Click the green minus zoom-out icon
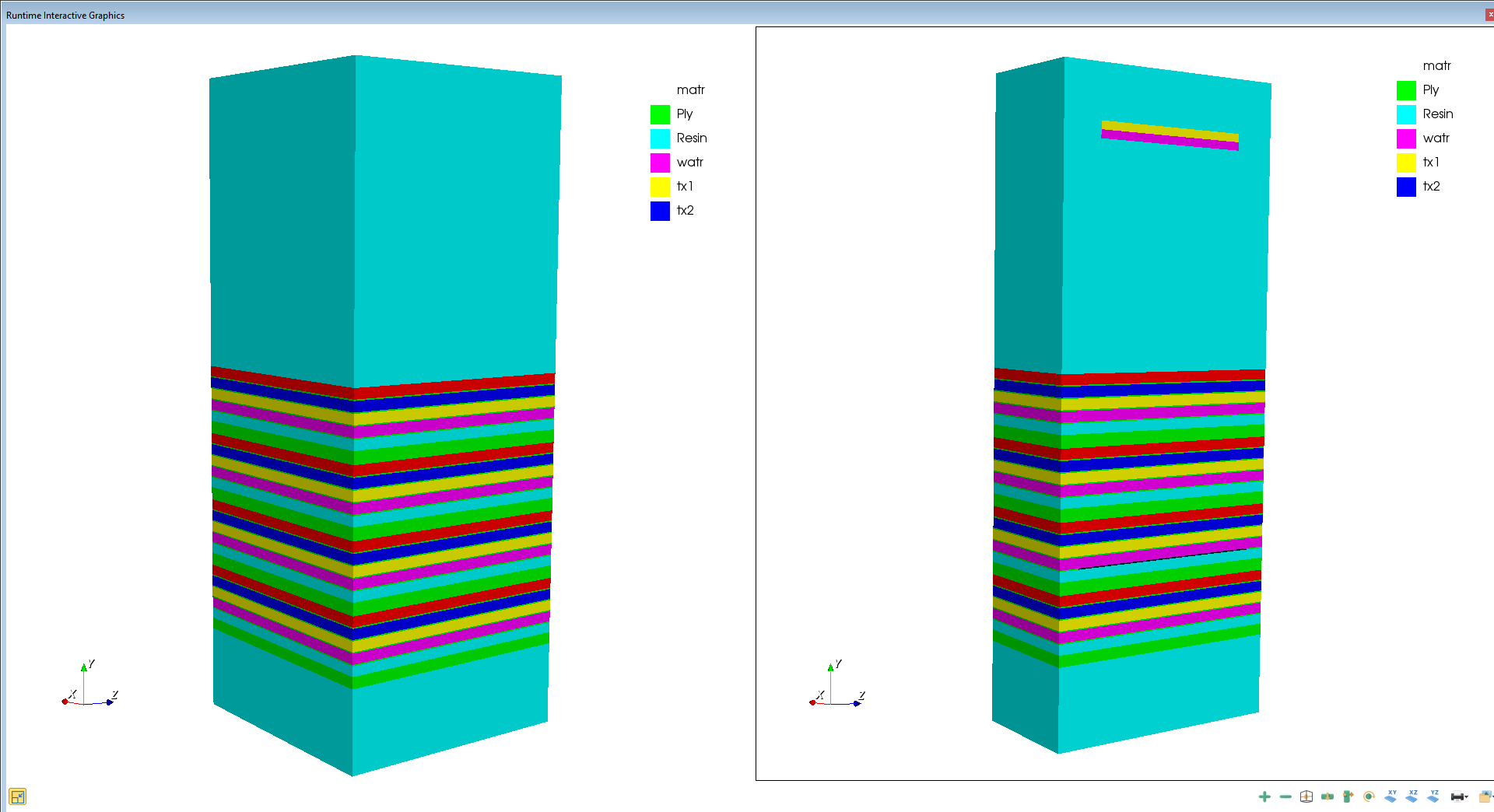Viewport: 1494px width, 812px height. pos(1285,796)
